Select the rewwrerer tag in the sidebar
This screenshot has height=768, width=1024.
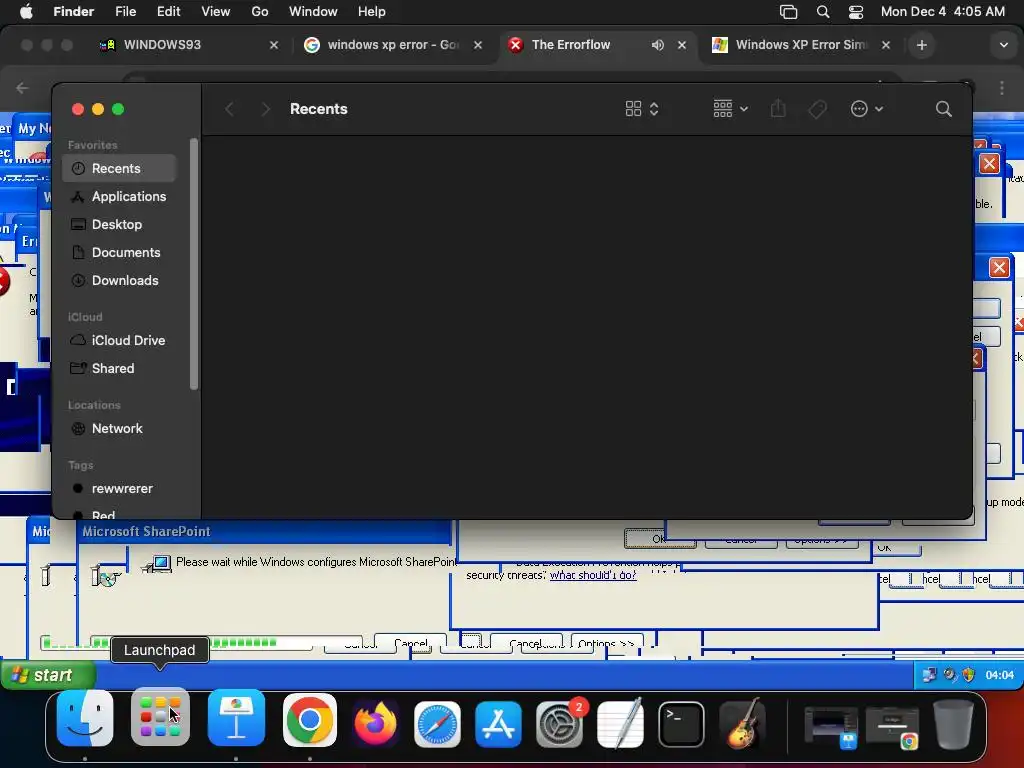120,489
